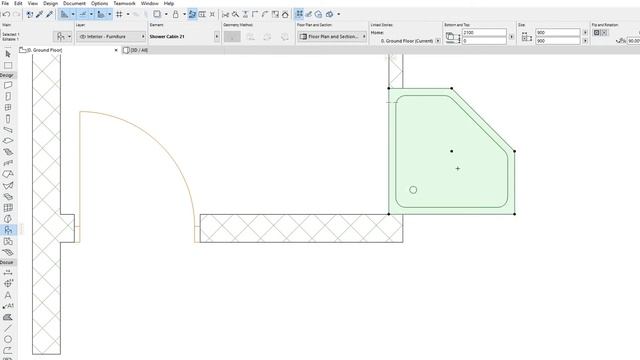
Task: Activate the Stair tool
Action: click(8, 152)
